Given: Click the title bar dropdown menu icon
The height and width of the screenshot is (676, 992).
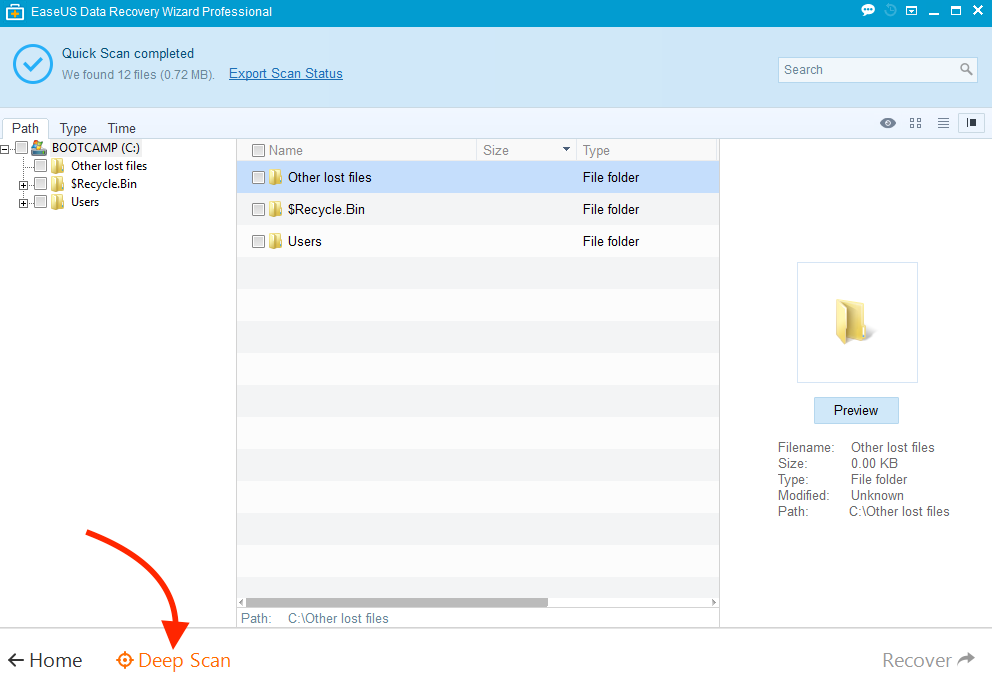Looking at the screenshot, I should click(x=911, y=11).
